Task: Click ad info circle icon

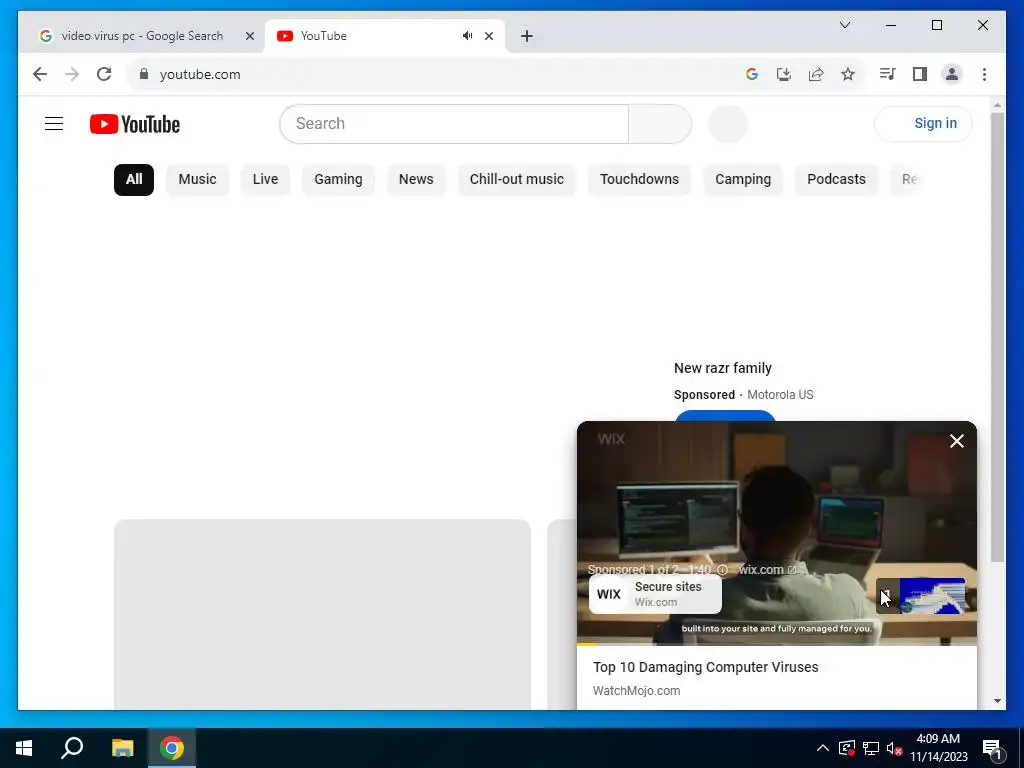Action: pos(722,569)
